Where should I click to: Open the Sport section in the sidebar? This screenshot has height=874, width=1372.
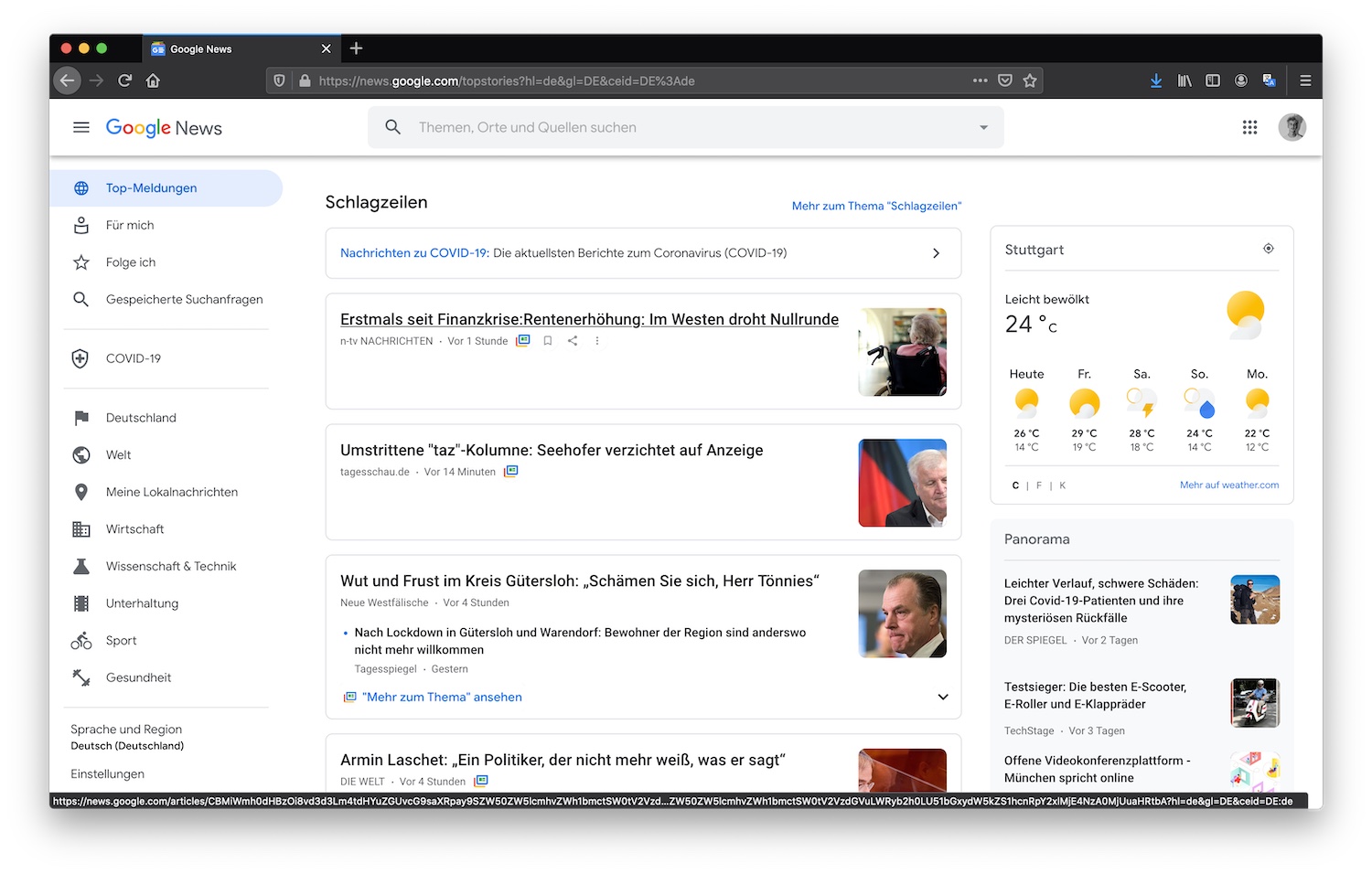tap(121, 641)
